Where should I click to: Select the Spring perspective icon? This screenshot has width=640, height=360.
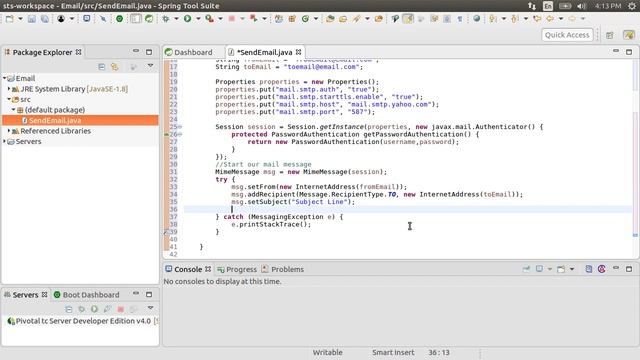(629, 35)
